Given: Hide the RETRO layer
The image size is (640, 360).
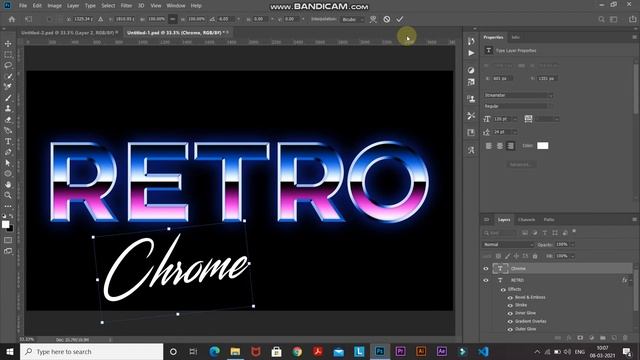Looking at the screenshot, I should click(x=486, y=280).
